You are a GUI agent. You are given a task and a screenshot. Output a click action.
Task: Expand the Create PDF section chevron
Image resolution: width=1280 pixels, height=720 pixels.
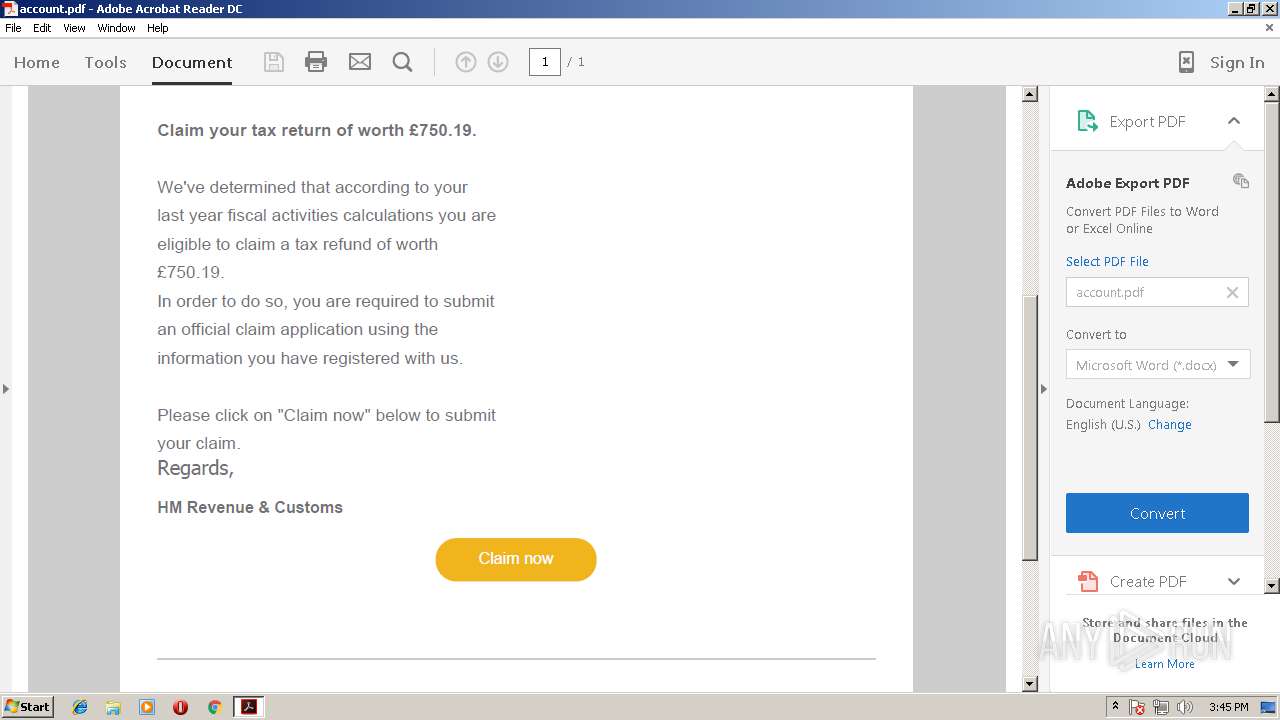point(1234,581)
